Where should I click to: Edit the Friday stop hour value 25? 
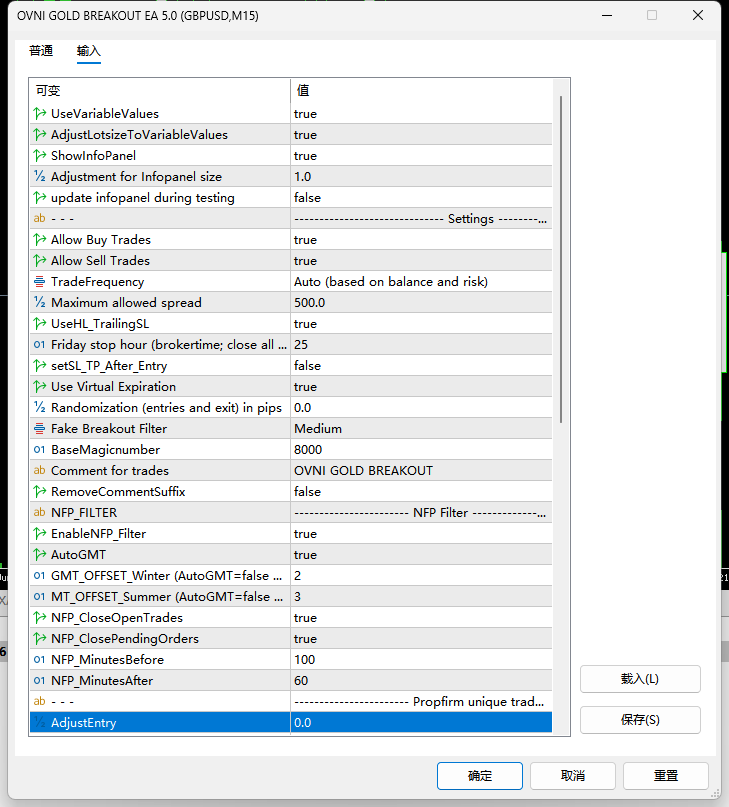(x=421, y=344)
